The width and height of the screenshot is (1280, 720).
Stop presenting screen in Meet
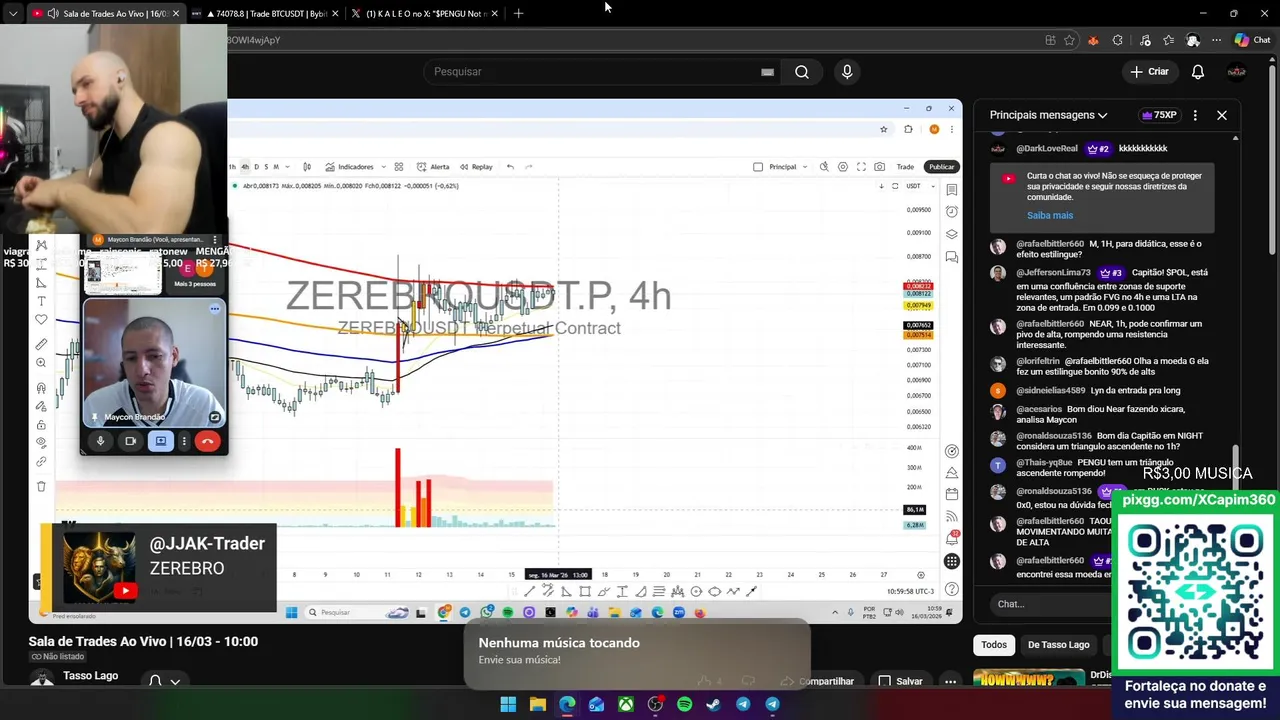click(x=161, y=441)
